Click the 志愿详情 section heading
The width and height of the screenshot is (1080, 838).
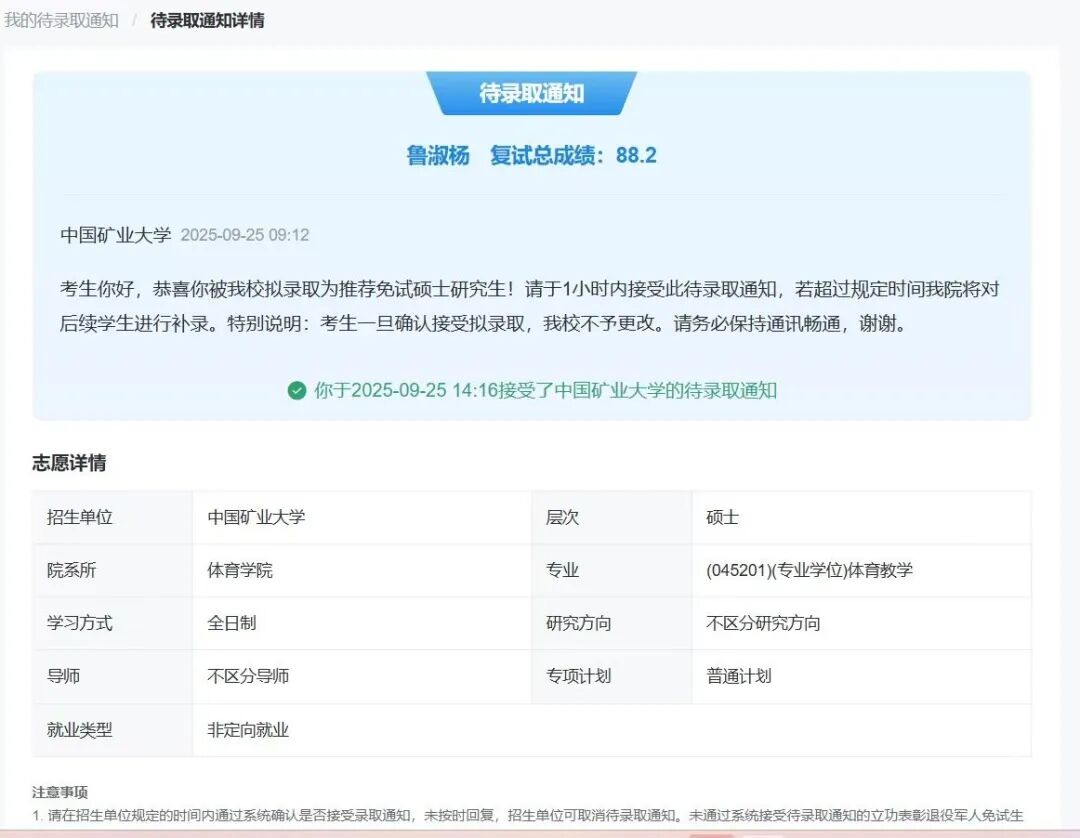point(70,463)
